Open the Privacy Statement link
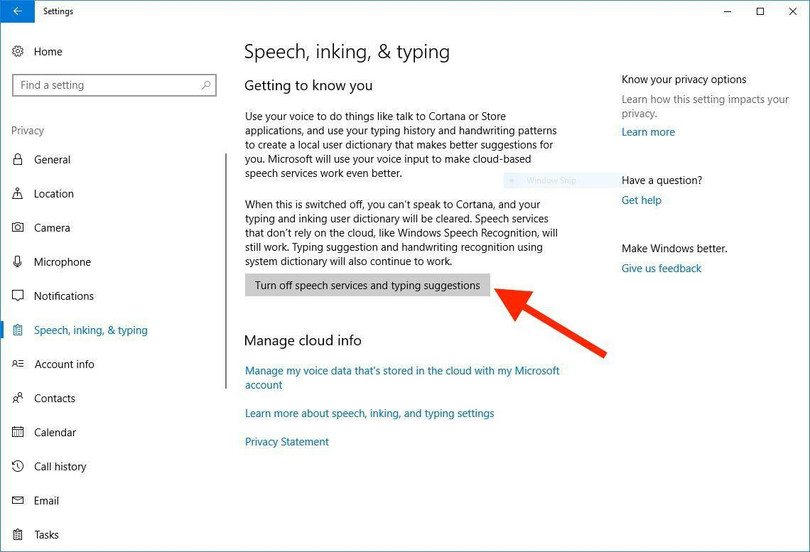Viewport: 810px width, 552px height. click(287, 442)
